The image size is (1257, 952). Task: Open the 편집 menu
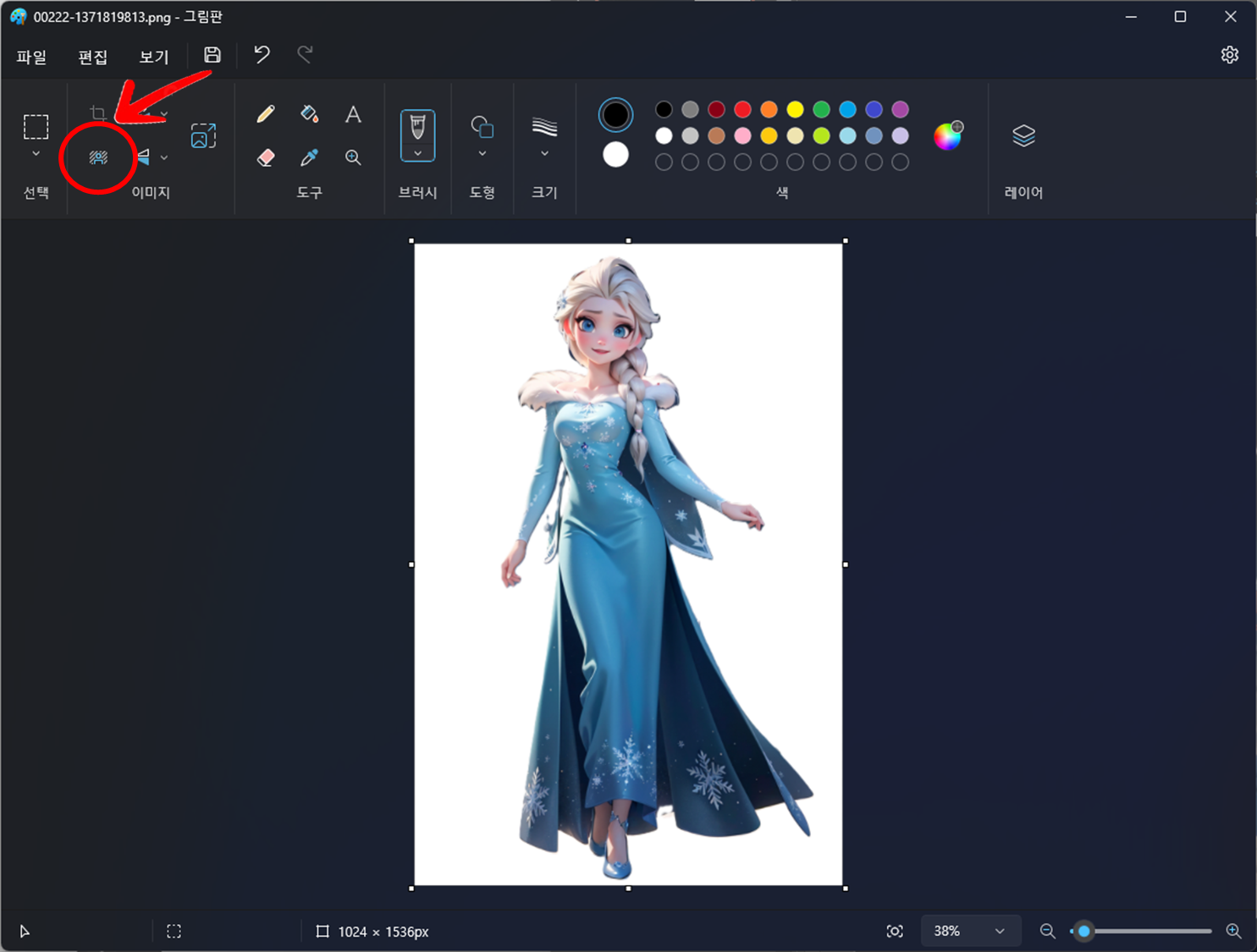93,57
